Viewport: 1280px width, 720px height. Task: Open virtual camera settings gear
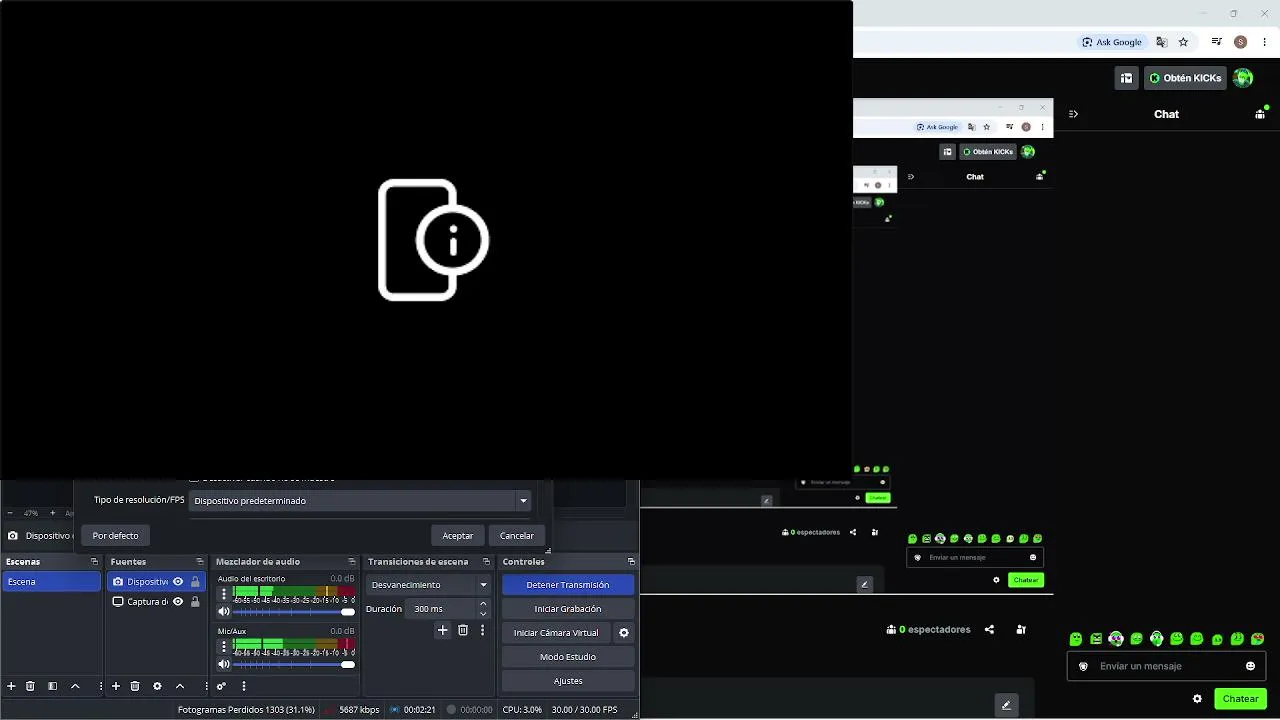point(624,633)
